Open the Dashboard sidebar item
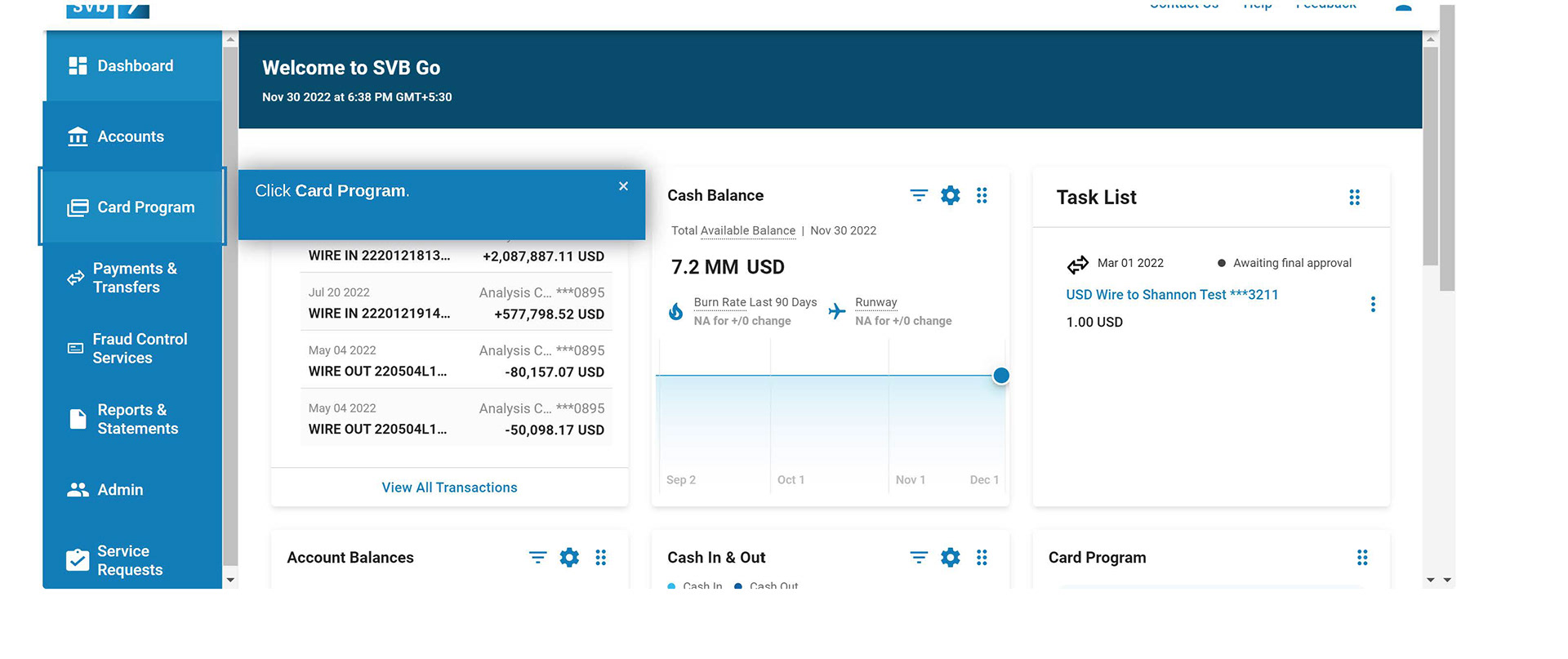The width and height of the screenshot is (1568, 659). point(132,66)
